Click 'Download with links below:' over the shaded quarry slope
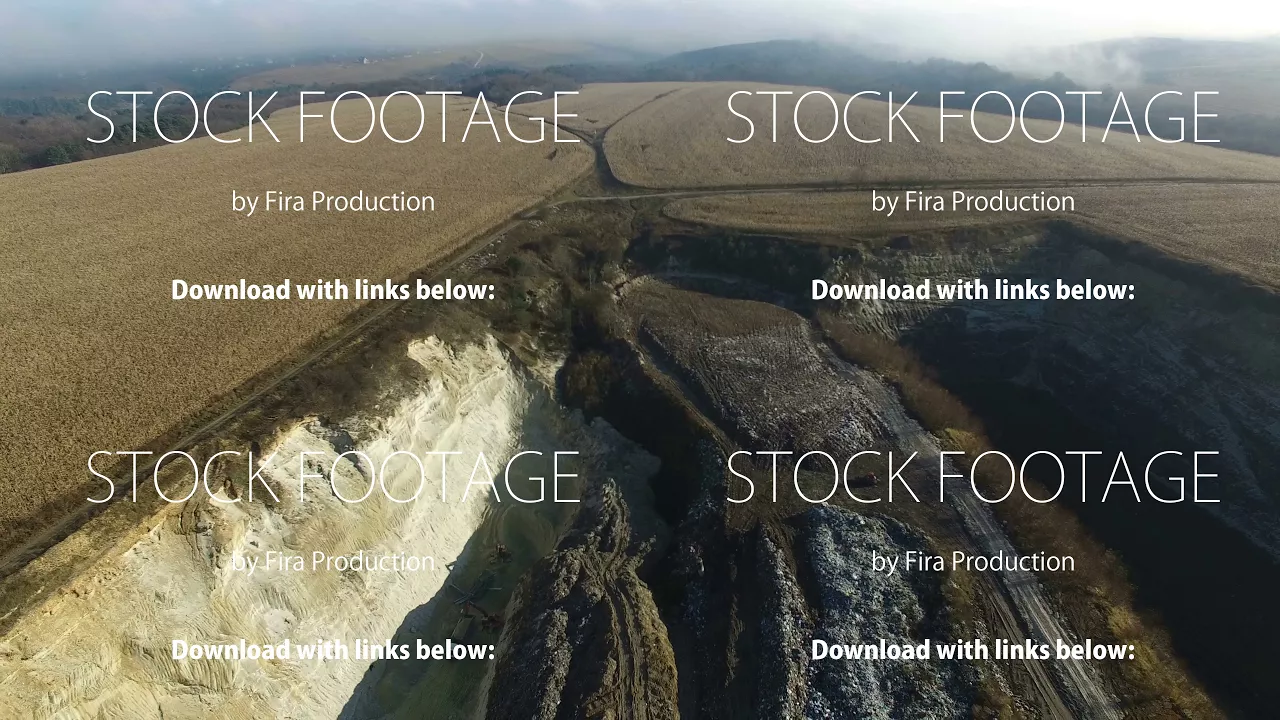 click(x=973, y=290)
